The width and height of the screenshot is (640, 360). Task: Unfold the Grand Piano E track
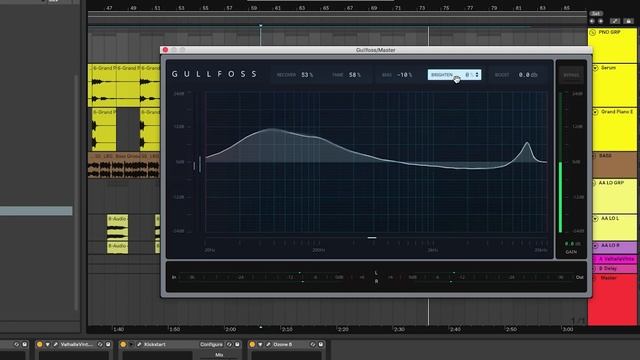(x=595, y=112)
